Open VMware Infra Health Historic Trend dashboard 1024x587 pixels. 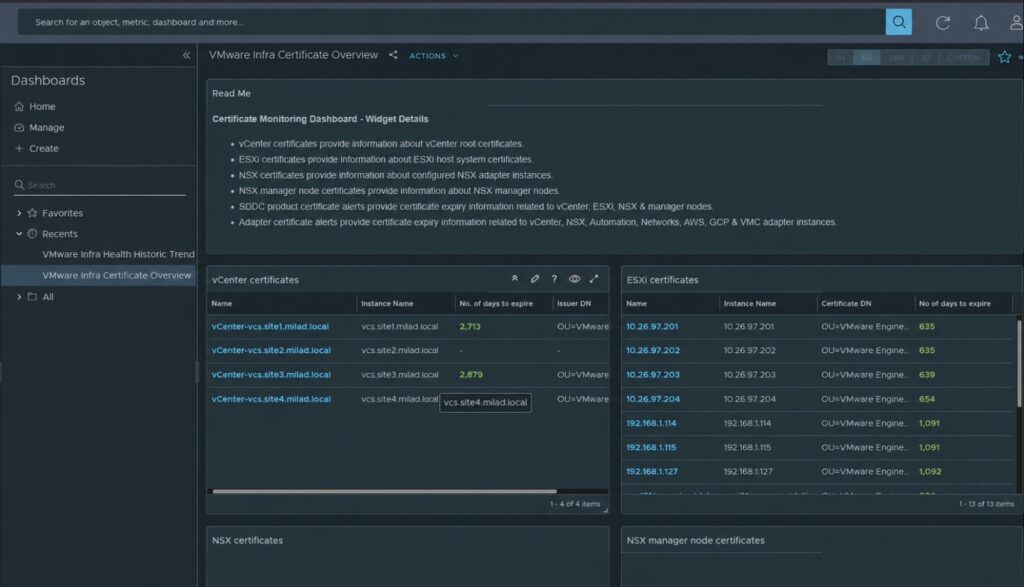[x=118, y=254]
